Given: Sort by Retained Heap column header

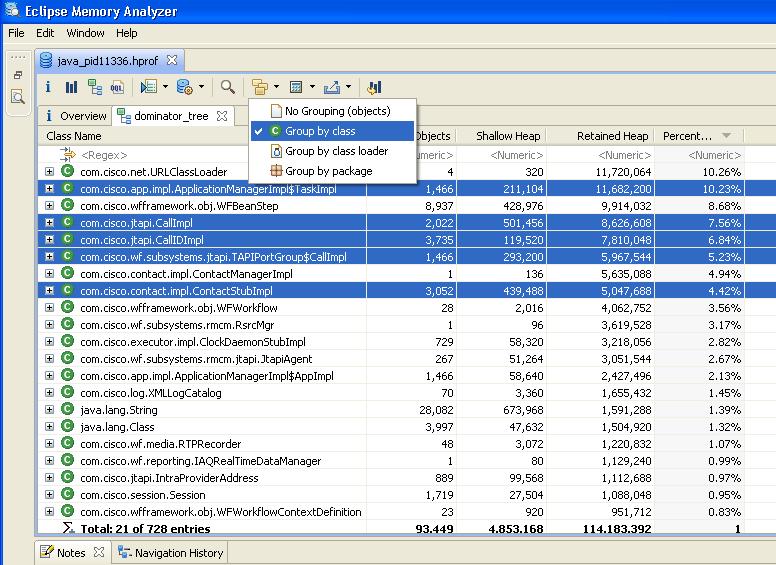Looking at the screenshot, I should pos(612,136).
